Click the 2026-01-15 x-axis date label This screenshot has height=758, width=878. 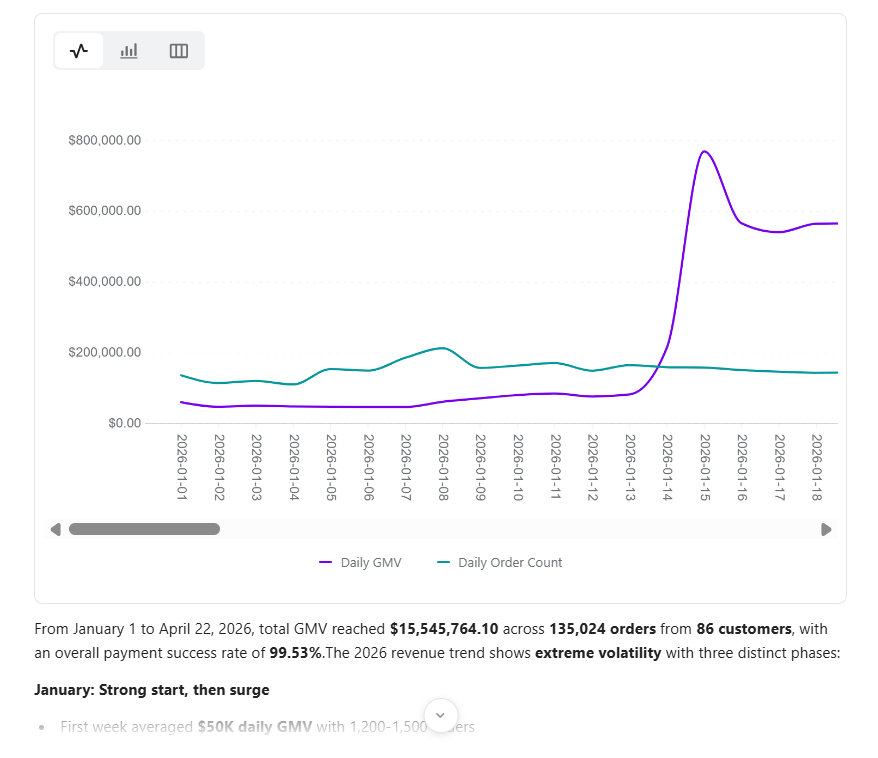[705, 467]
